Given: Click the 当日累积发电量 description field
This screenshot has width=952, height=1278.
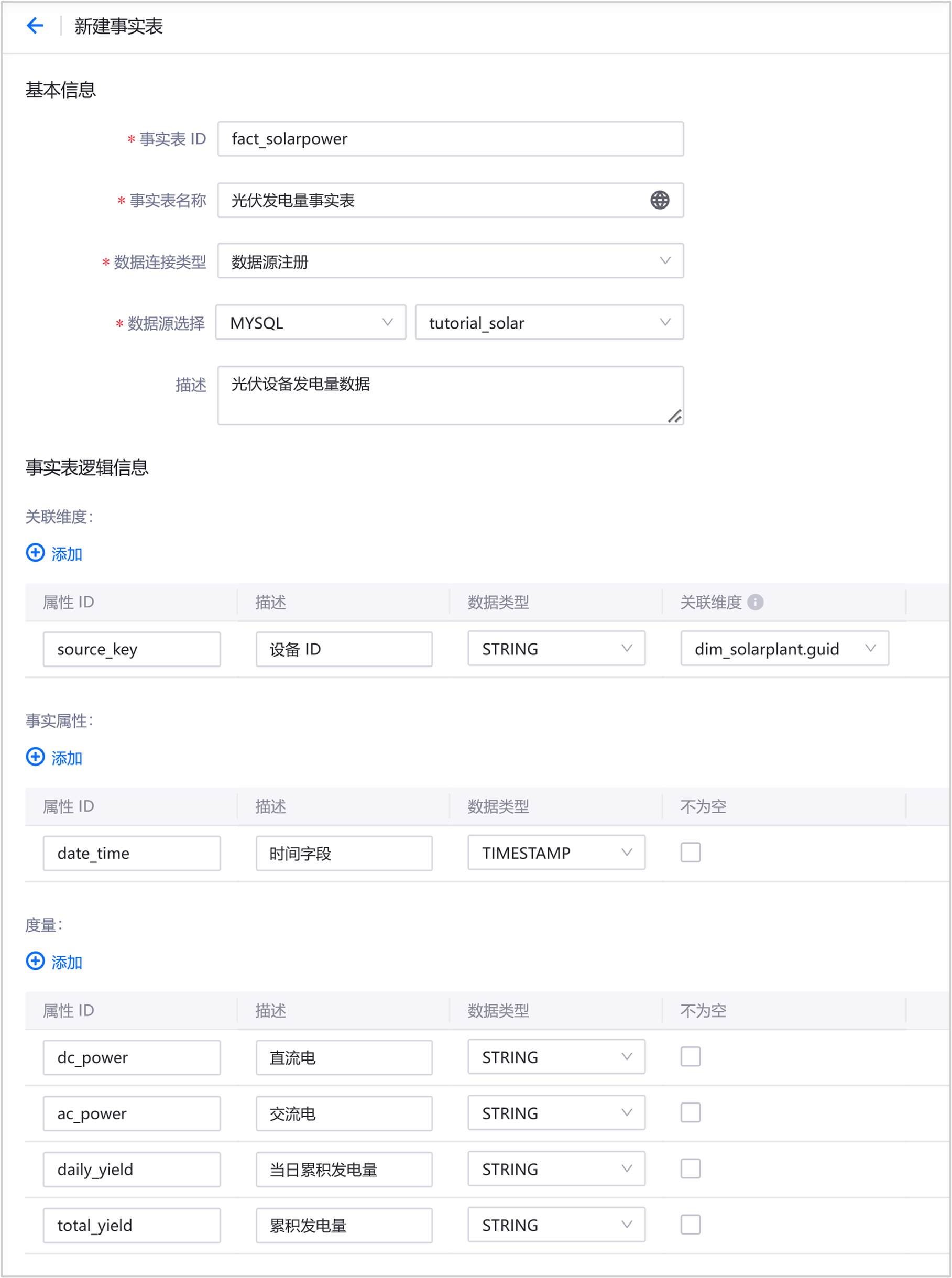Looking at the screenshot, I should [344, 1169].
